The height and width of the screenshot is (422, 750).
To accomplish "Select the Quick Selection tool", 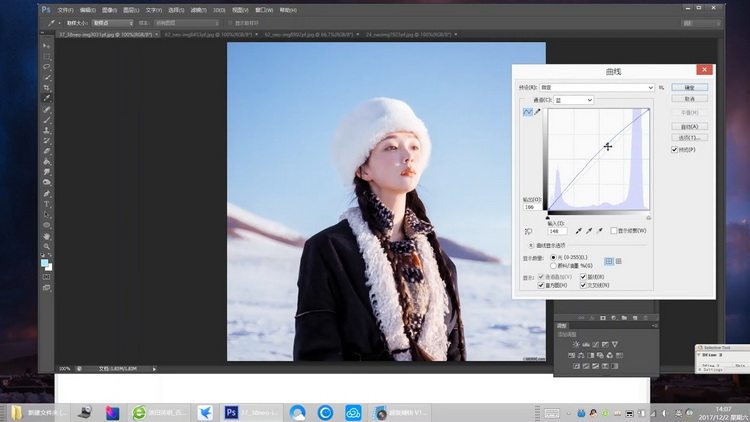I will pos(46,78).
